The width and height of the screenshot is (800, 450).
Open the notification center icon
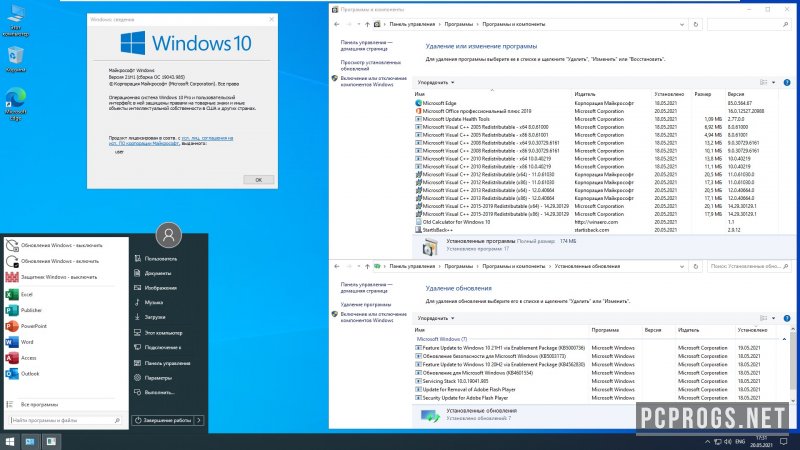(x=784, y=441)
